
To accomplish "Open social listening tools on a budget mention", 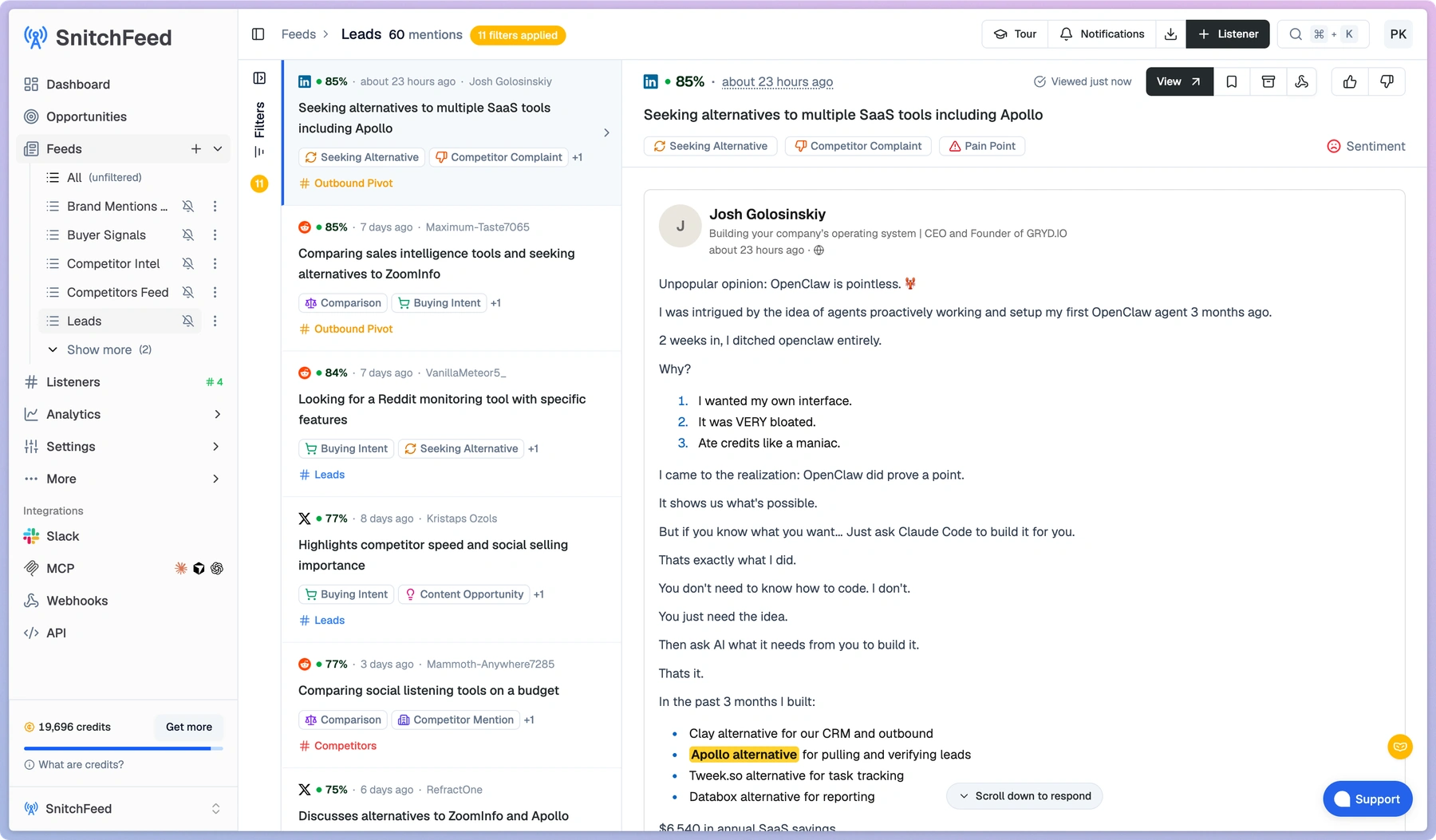I will point(452,705).
